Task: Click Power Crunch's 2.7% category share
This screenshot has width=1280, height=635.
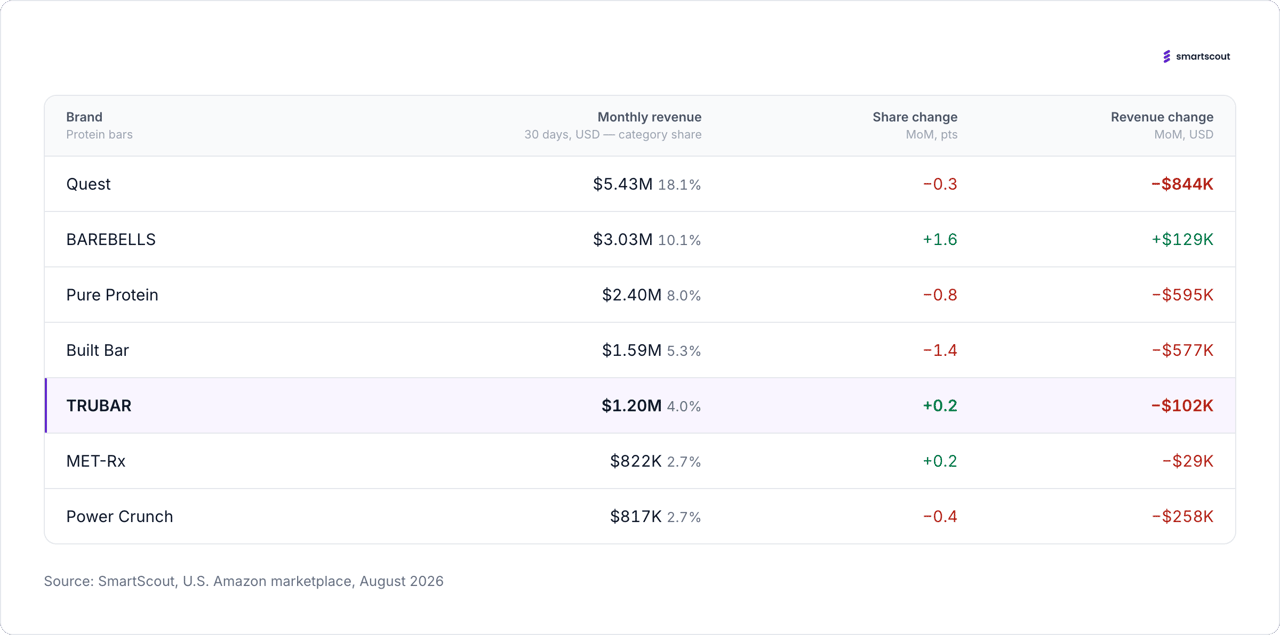Action: click(684, 517)
